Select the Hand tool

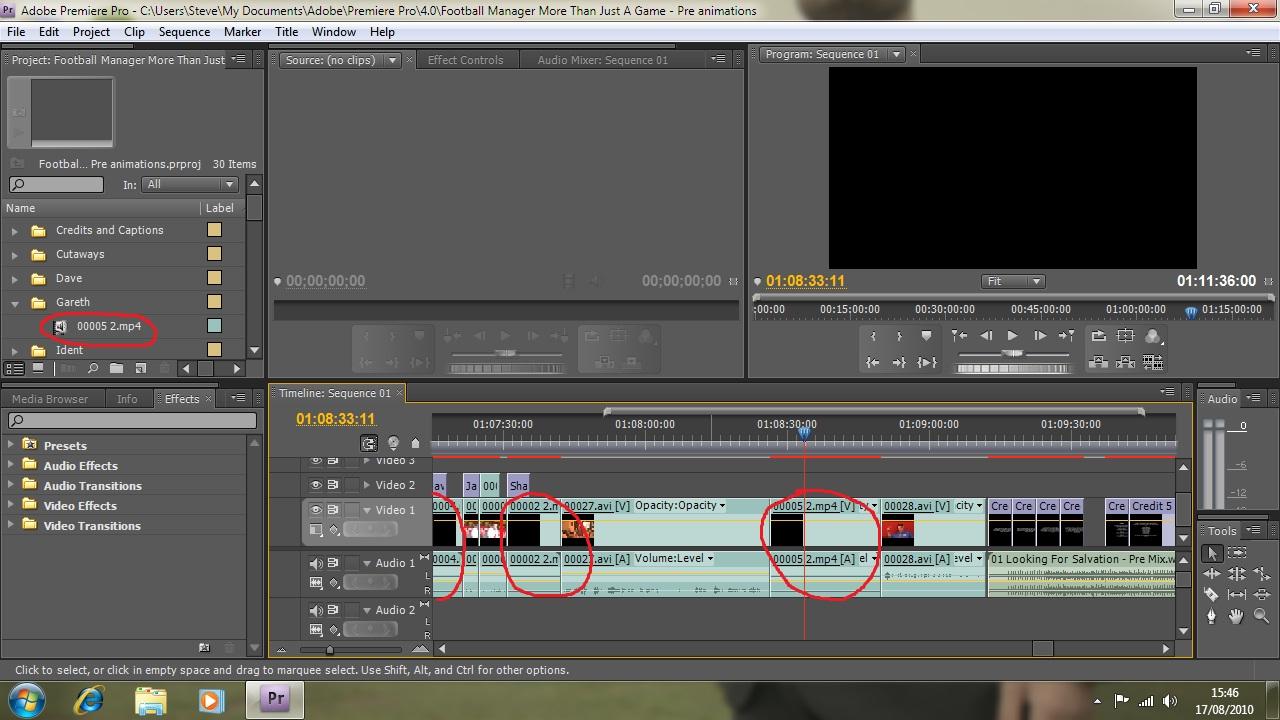pyautogui.click(x=1236, y=616)
